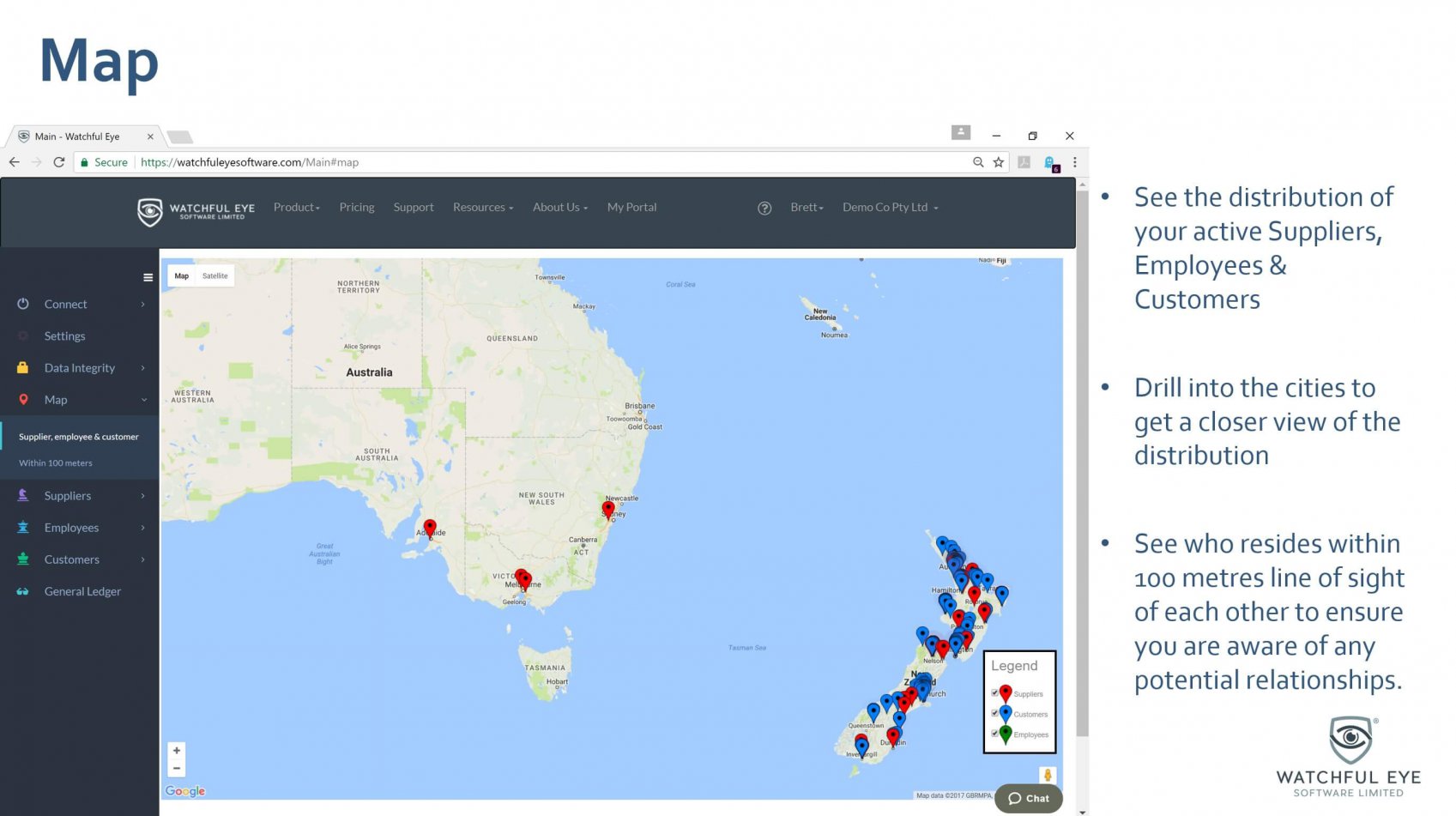Image resolution: width=1456 pixels, height=816 pixels.
Task: Click the Connect power icon
Action: [x=23, y=304]
